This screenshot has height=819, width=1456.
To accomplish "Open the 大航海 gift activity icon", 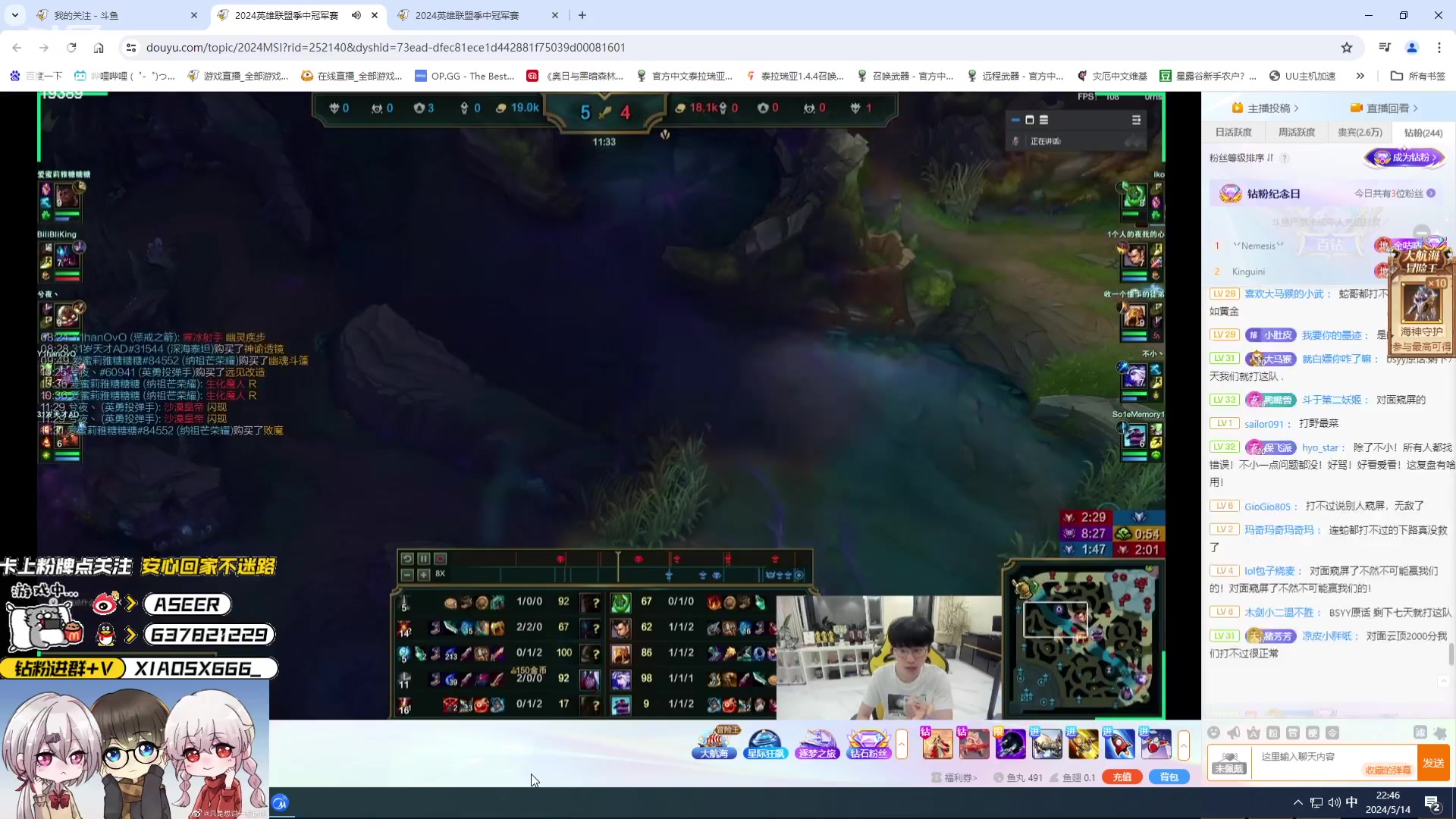I will pyautogui.click(x=714, y=743).
